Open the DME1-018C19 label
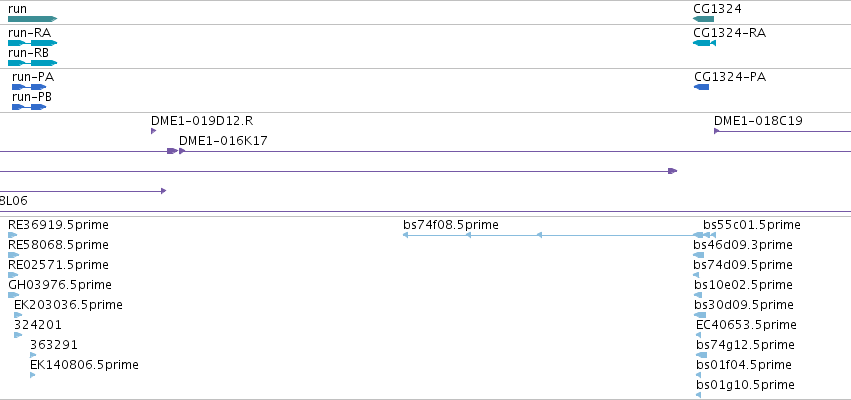This screenshot has height=400, width=851. pyautogui.click(x=758, y=122)
